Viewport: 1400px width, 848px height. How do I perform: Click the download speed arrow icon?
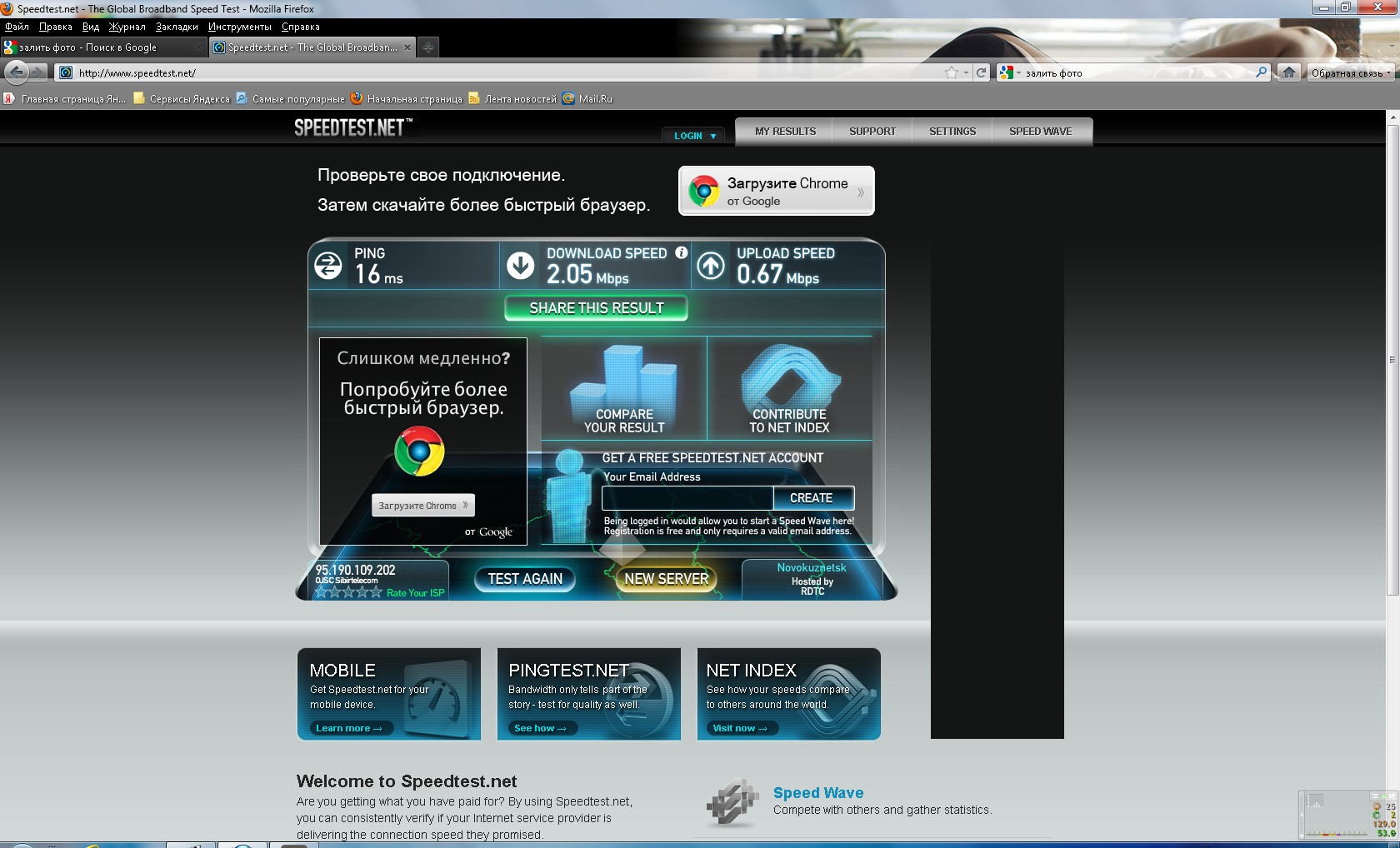[x=521, y=266]
